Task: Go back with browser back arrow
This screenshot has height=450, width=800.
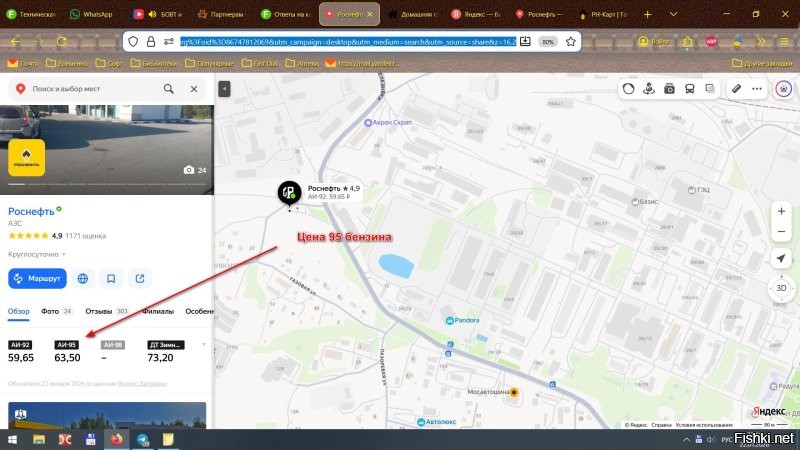Action: 15,42
